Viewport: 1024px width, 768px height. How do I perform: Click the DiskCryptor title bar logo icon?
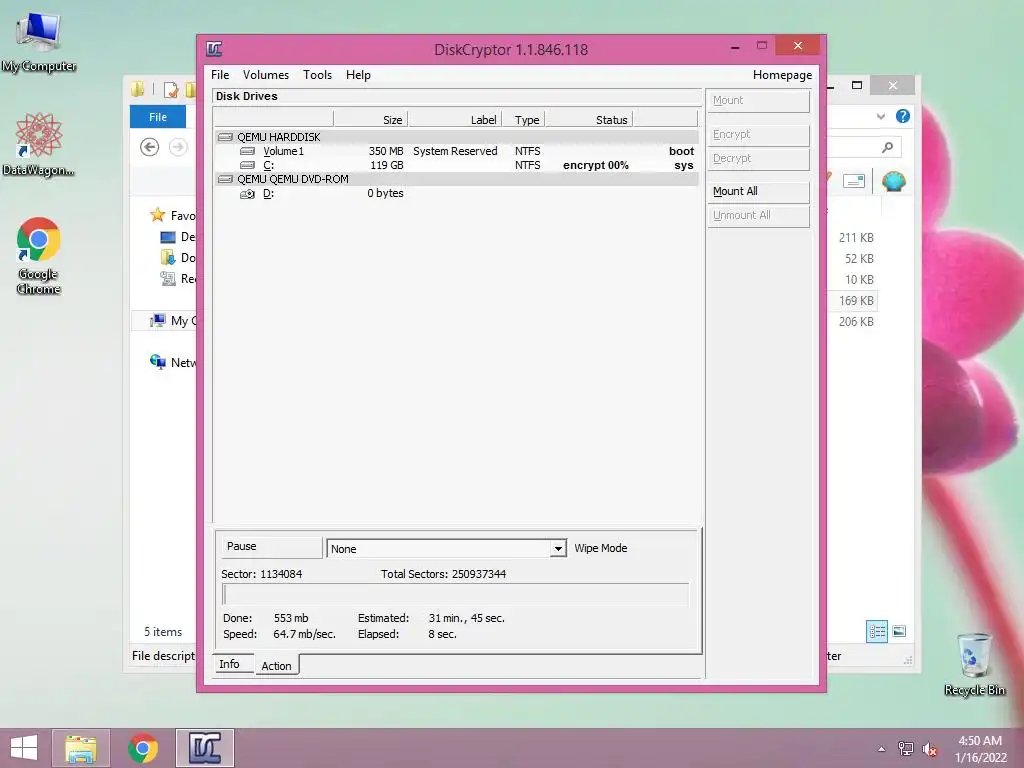tap(214, 49)
